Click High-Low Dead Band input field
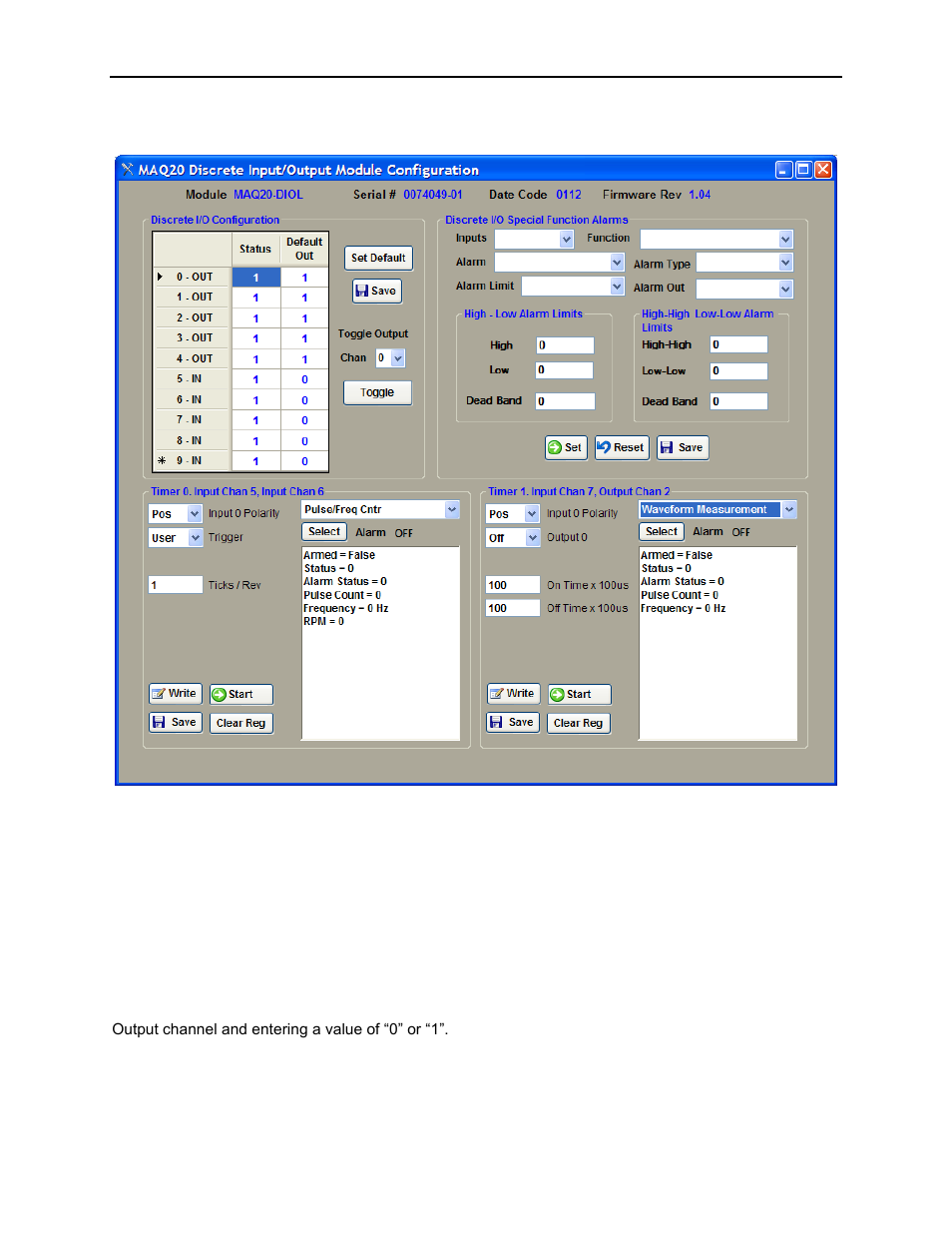 (565, 401)
